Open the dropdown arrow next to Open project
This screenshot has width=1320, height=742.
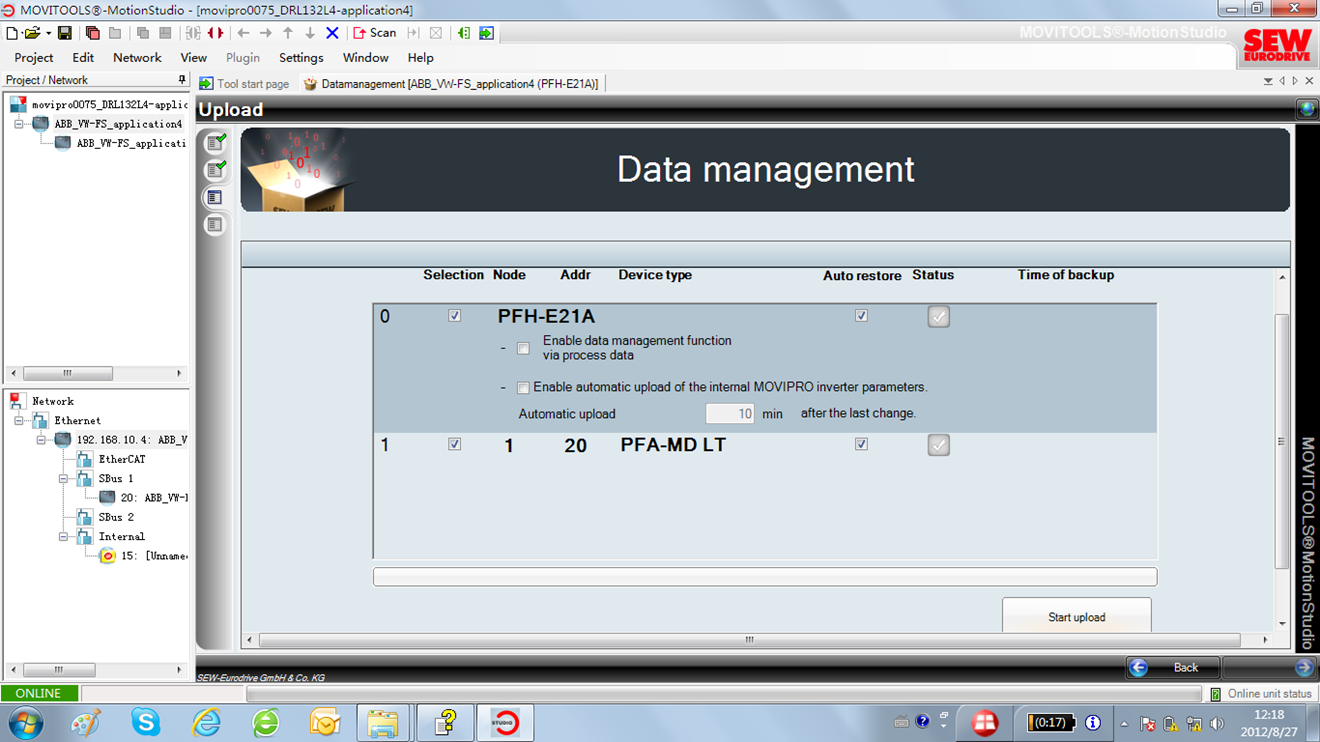click(48, 33)
